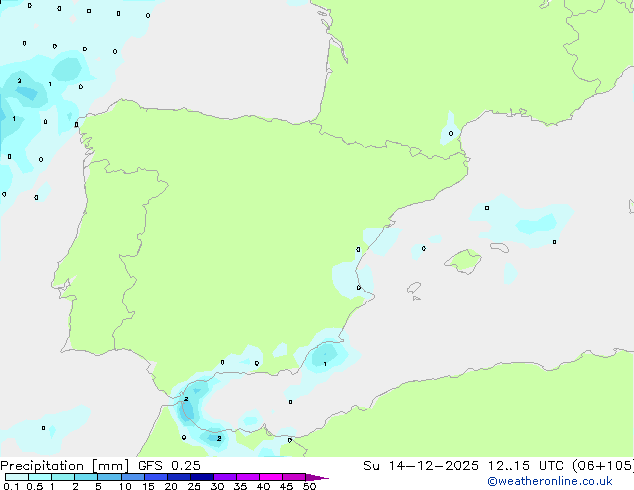Click the legend scale label "10"
Screen dimensions: 634x490
pos(125,486)
